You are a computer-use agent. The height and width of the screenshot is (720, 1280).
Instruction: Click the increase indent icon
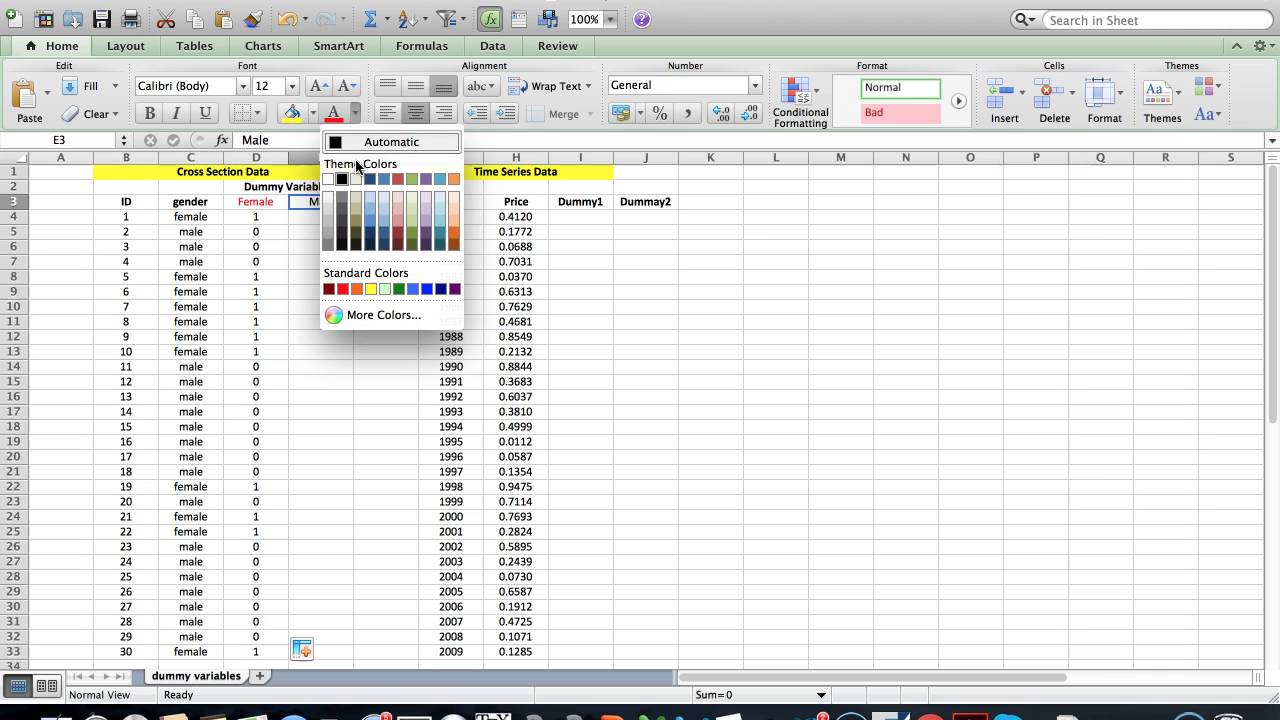pos(505,113)
